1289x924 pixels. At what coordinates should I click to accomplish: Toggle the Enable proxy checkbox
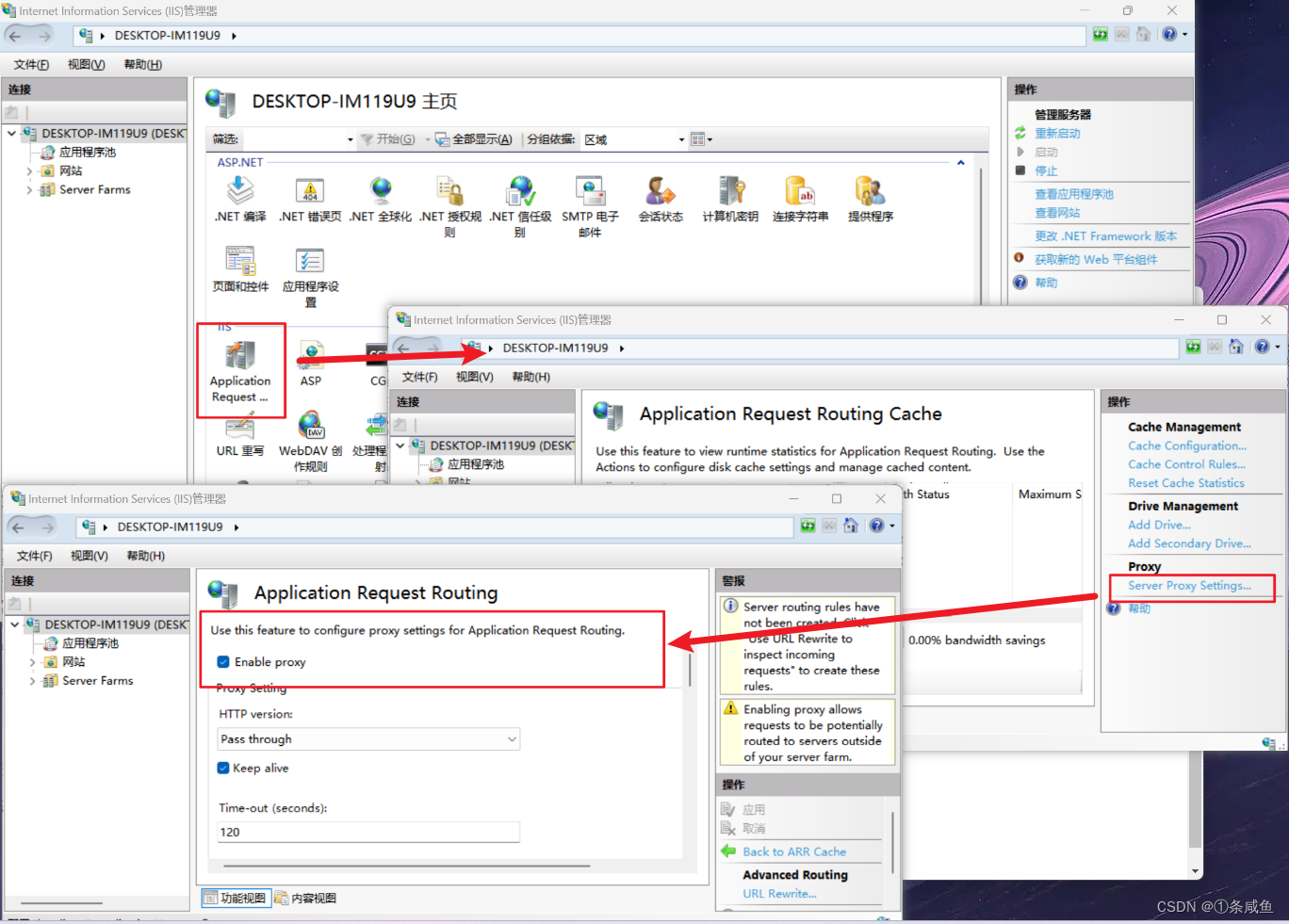223,662
